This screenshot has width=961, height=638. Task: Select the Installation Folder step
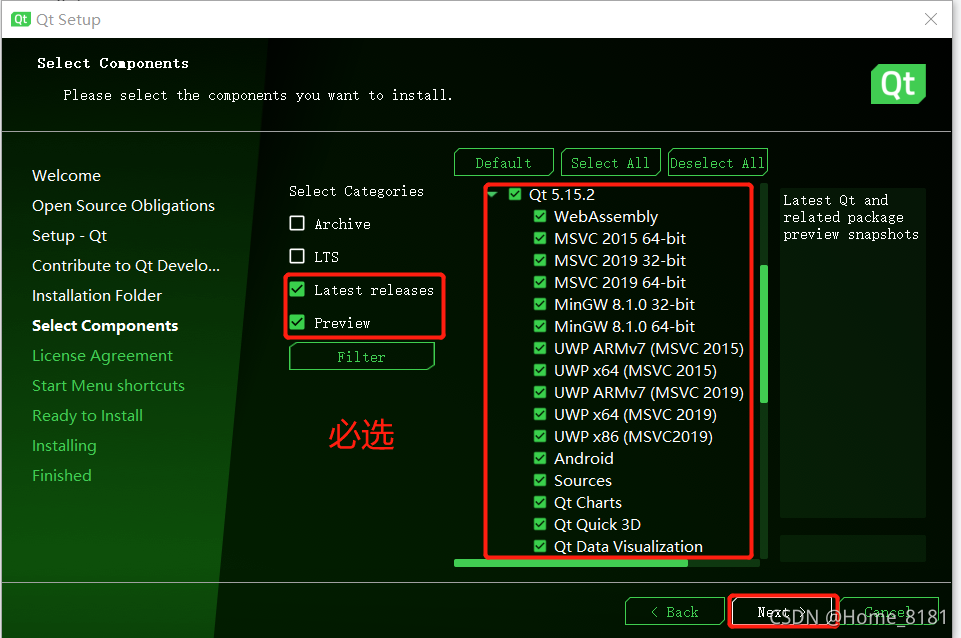pos(97,296)
